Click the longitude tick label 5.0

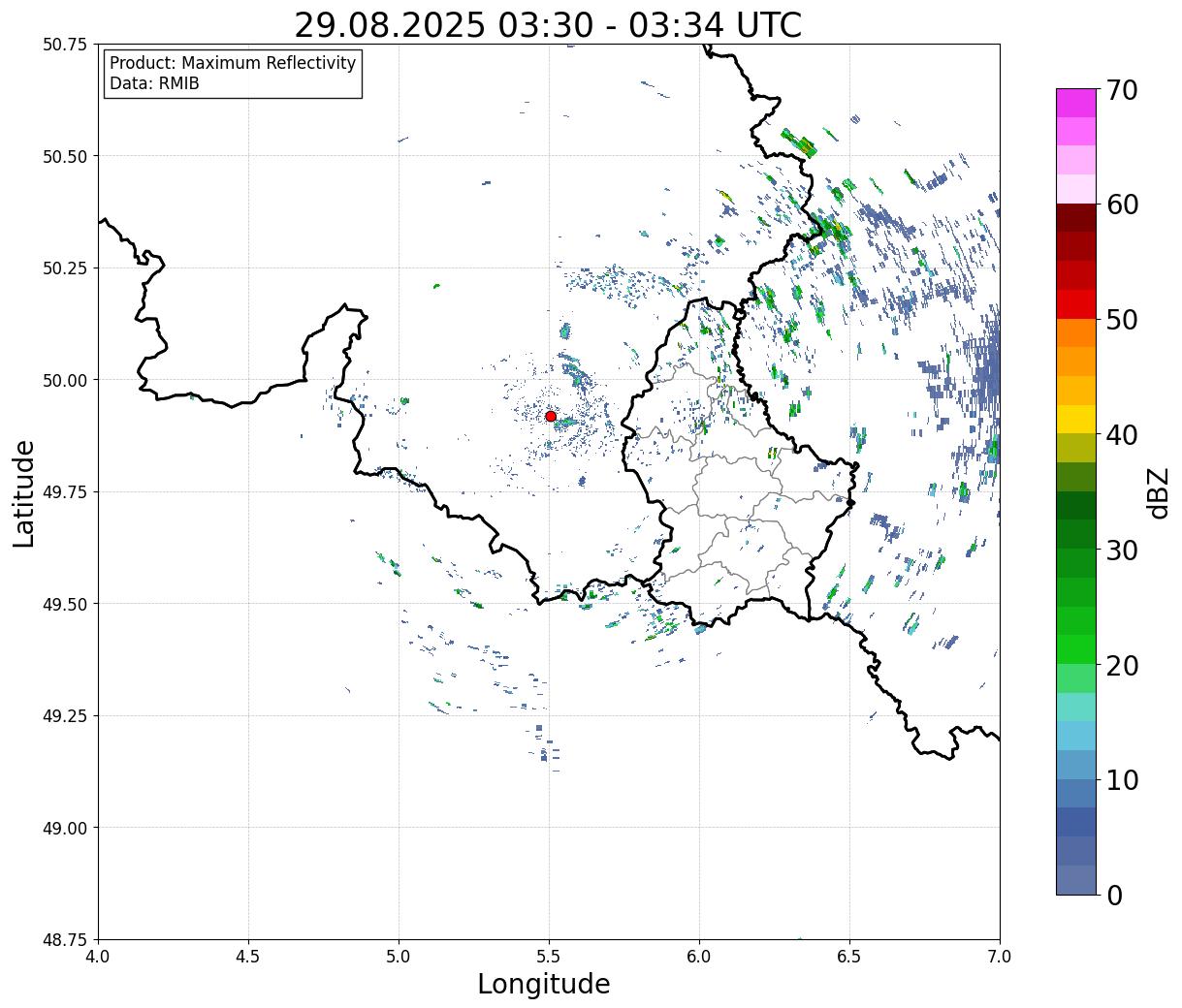tap(399, 957)
